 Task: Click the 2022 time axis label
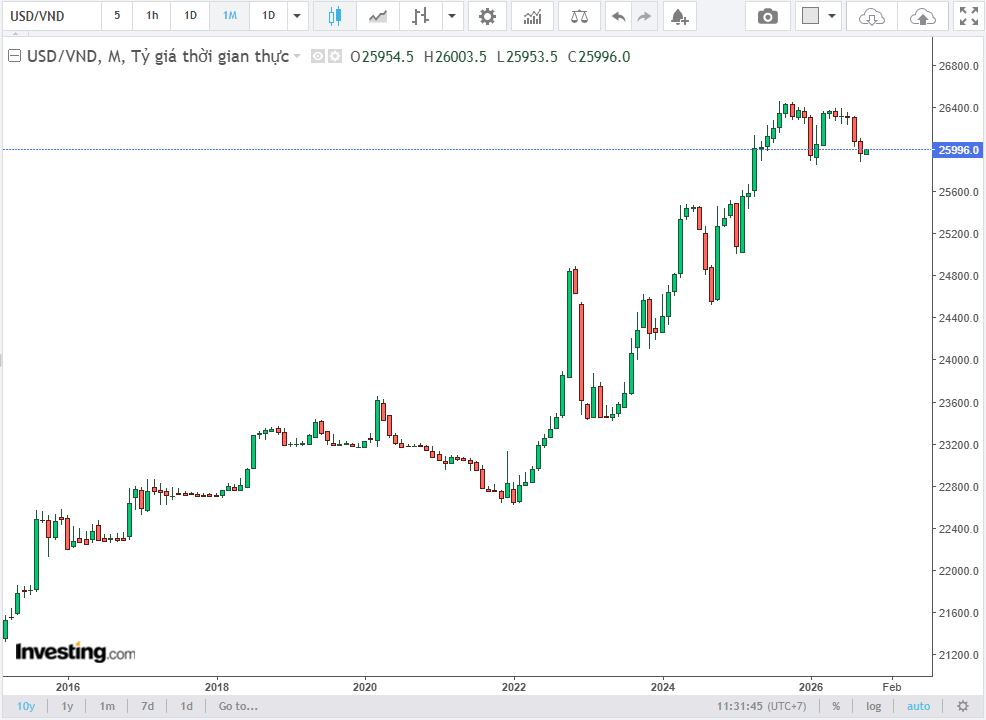coord(514,687)
